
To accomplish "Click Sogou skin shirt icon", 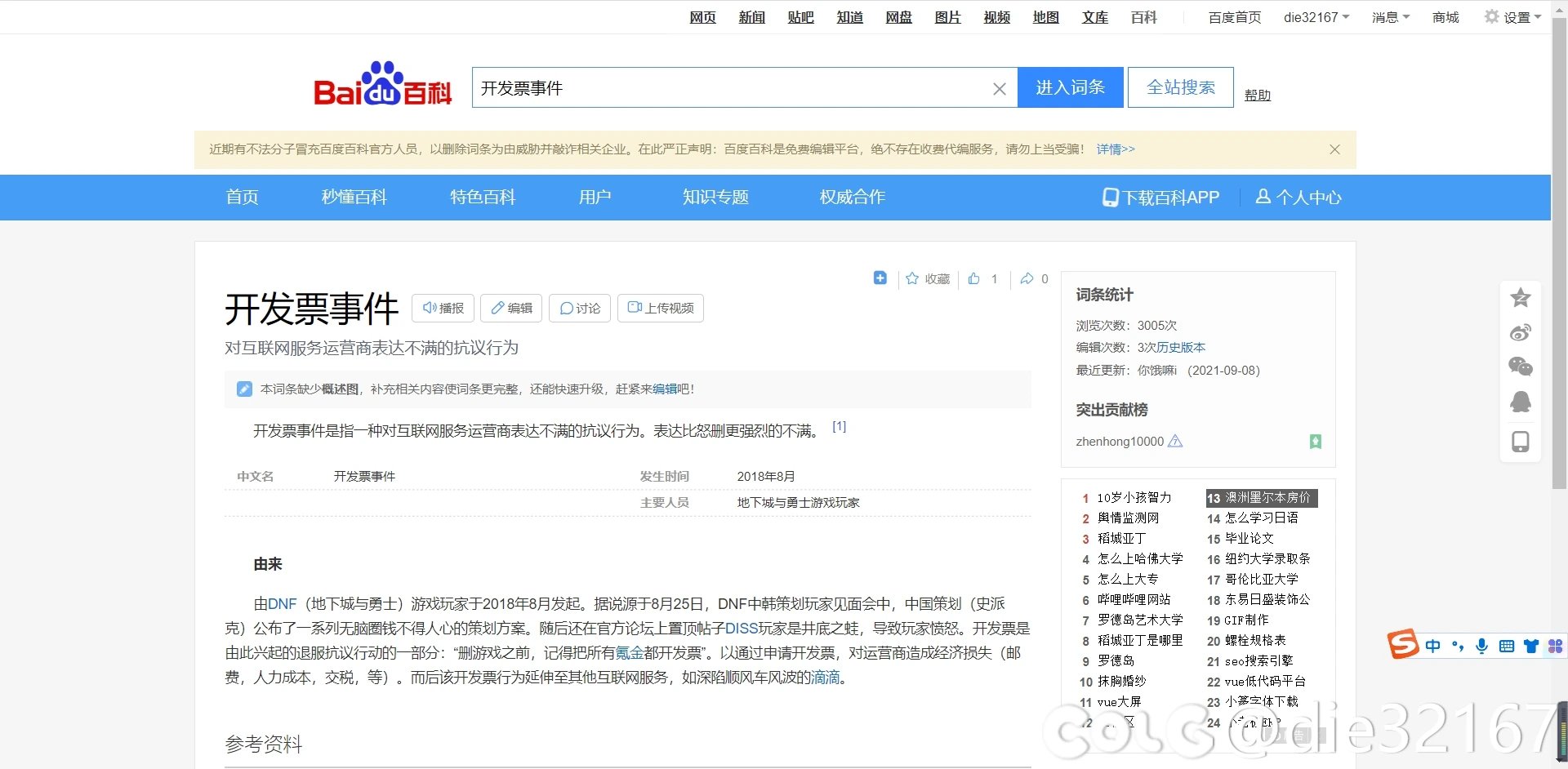I will 1531,647.
